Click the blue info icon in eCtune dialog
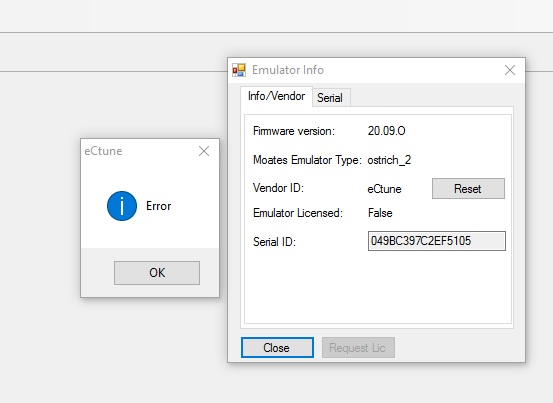This screenshot has width=553, height=403. [122, 206]
